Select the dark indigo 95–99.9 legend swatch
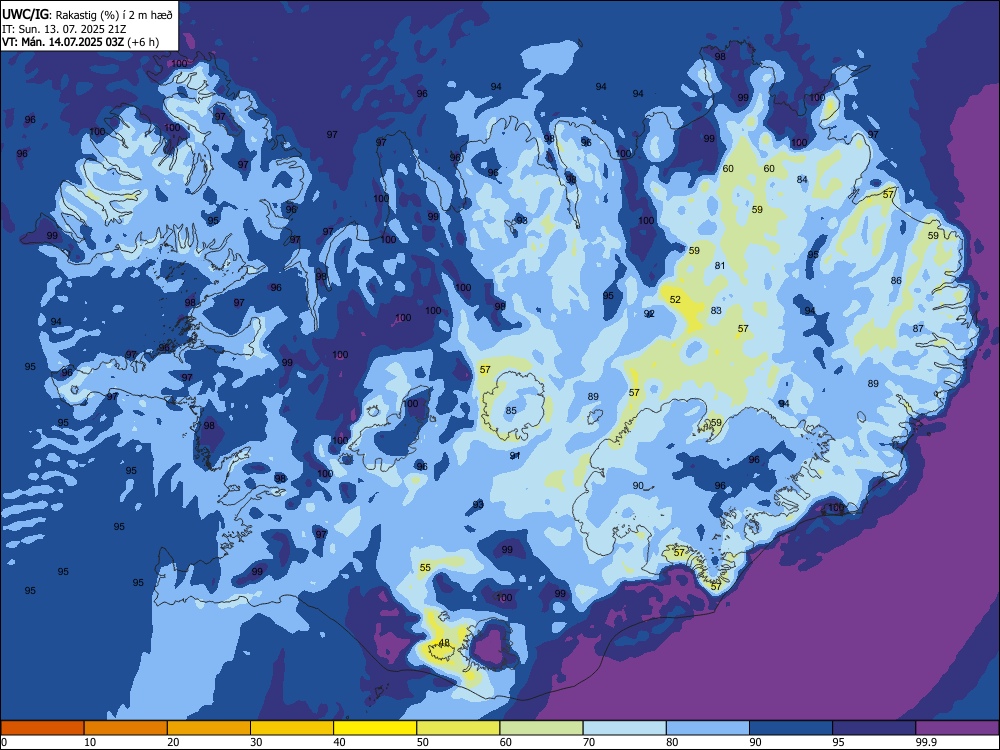 click(x=874, y=728)
